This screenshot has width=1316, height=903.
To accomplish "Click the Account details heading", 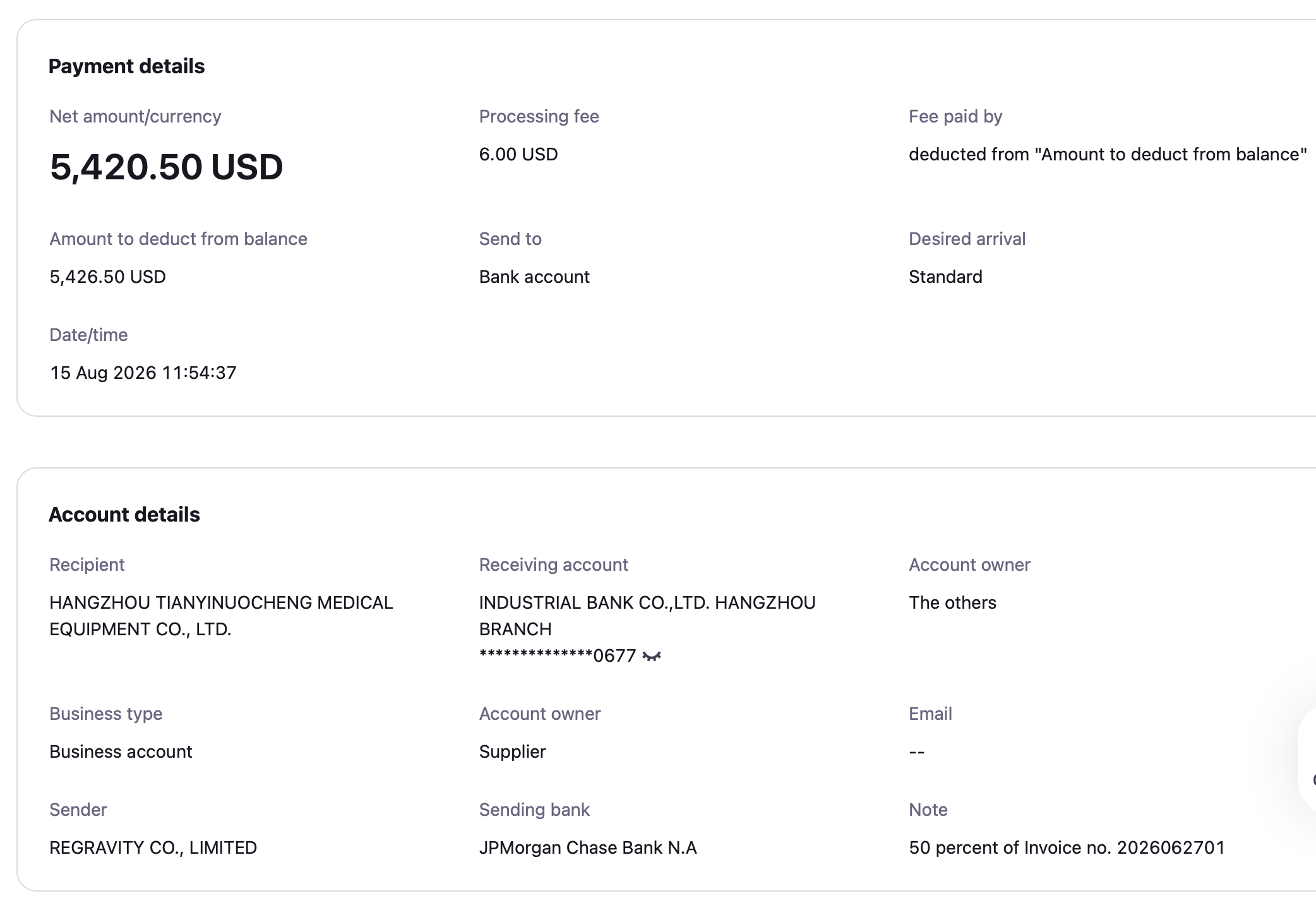I will [124, 515].
